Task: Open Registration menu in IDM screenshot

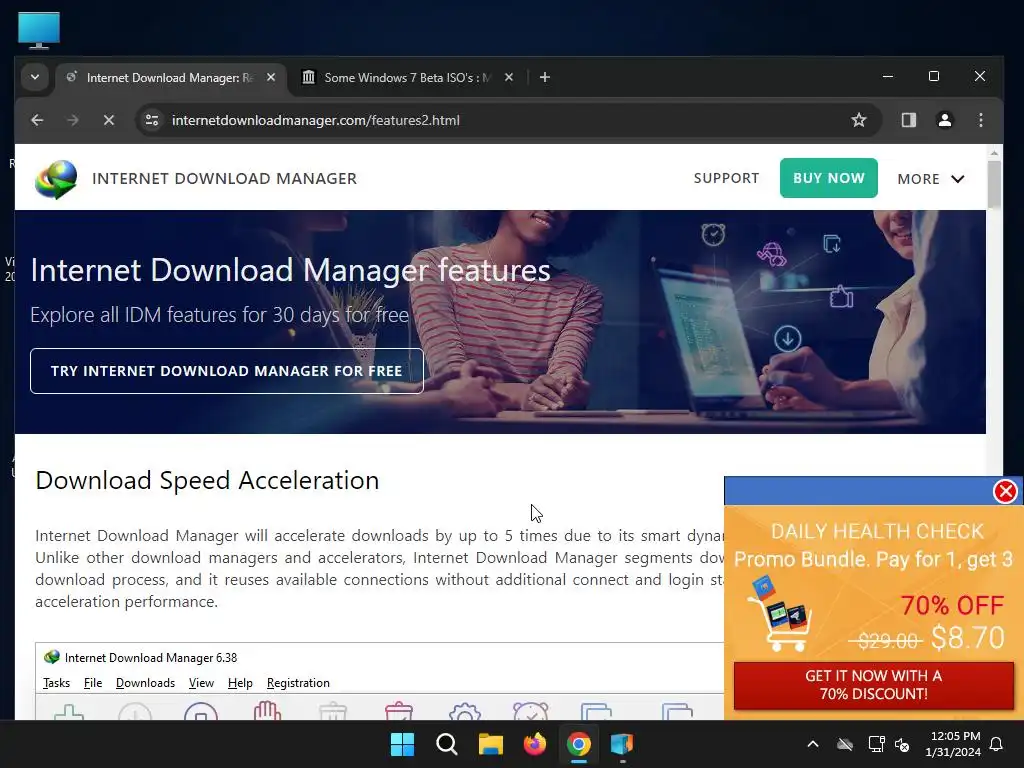Action: [298, 682]
